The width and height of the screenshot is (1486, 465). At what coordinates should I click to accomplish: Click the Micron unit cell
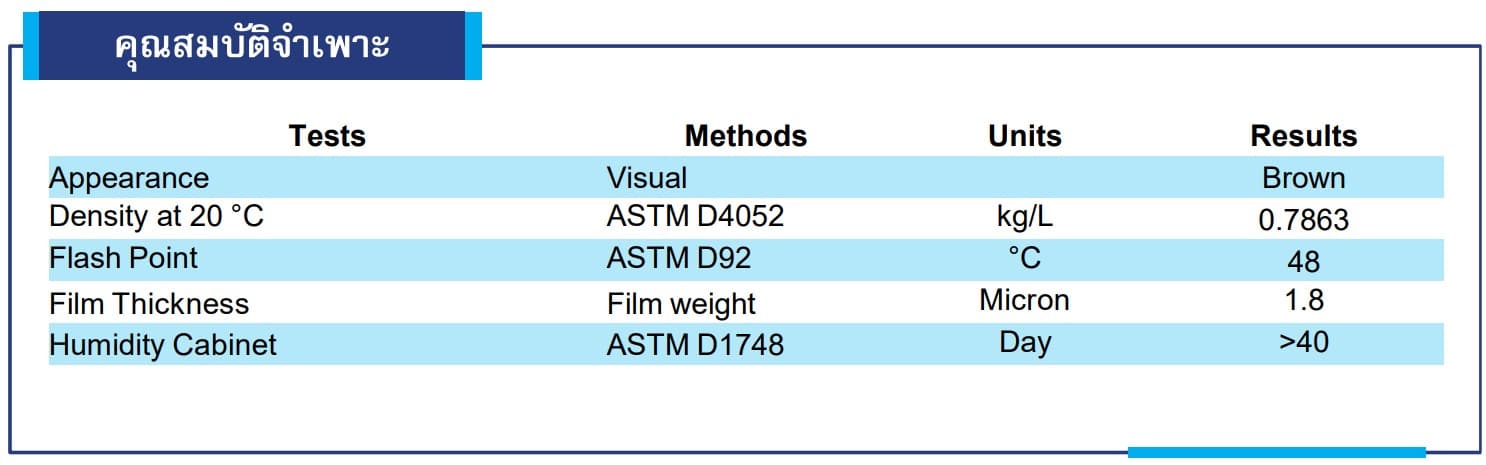tap(1024, 299)
